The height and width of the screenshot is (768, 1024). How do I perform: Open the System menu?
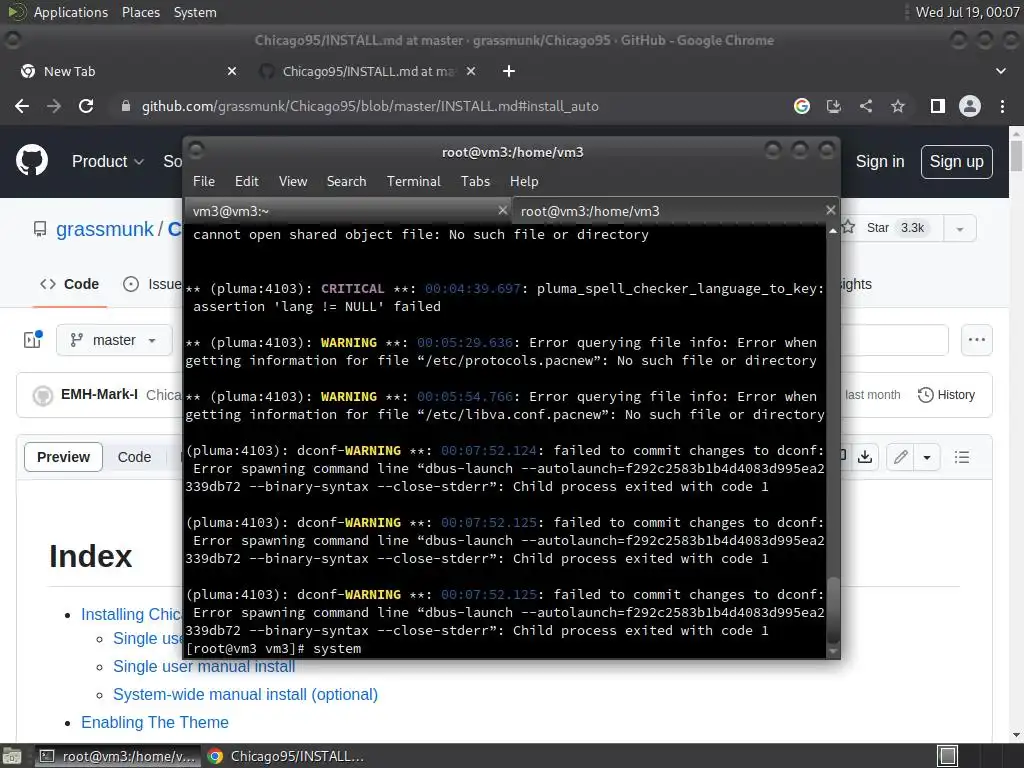(x=195, y=12)
